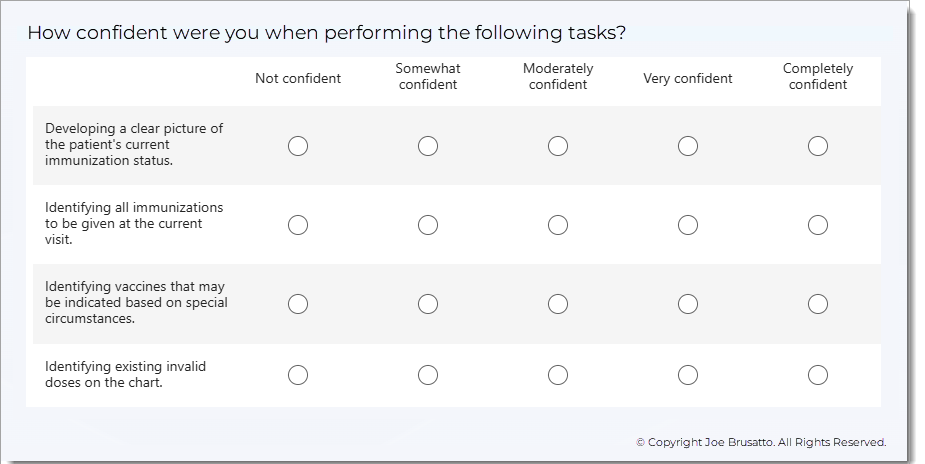Choose 'Somewhat confident' for existing invalid doses
Screen dimensions: 925x464
point(428,375)
